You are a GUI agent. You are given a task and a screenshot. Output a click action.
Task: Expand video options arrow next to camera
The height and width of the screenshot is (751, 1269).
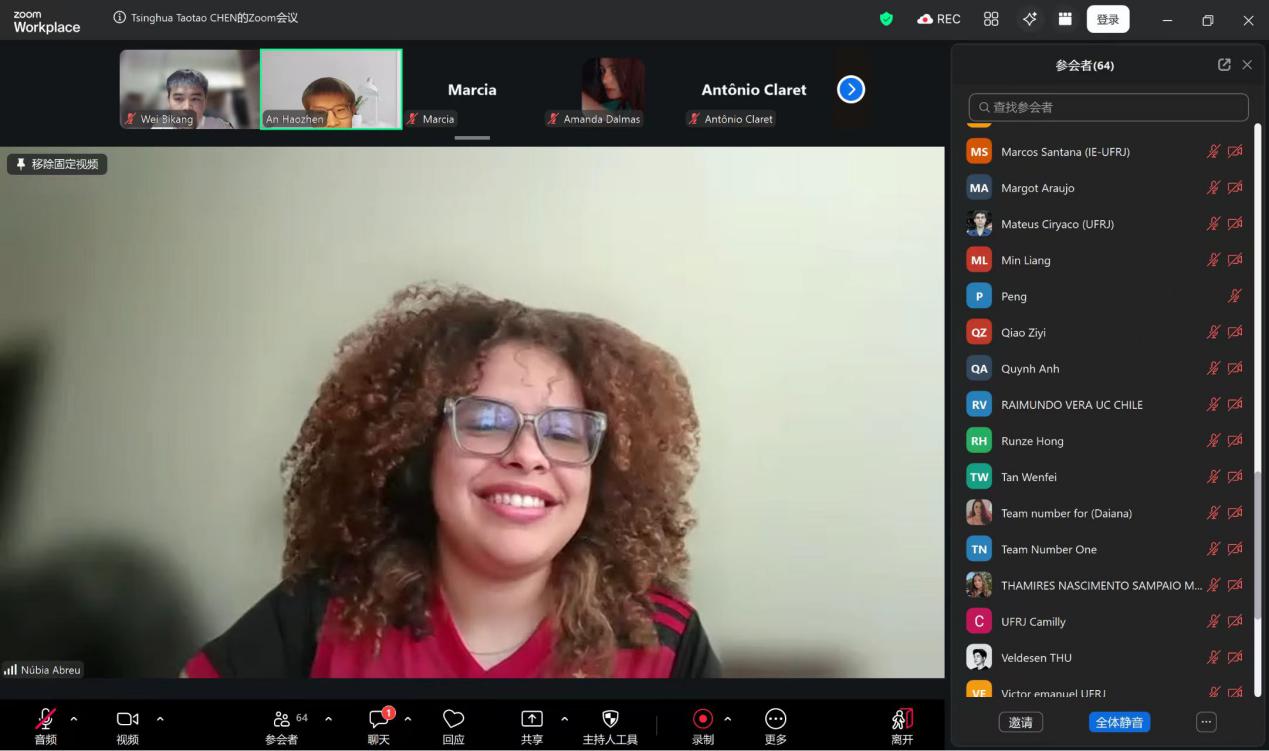[160, 719]
